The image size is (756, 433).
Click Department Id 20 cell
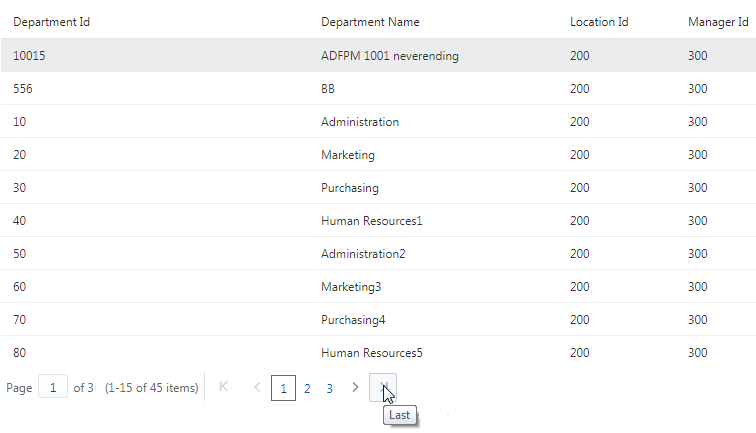tap(19, 155)
